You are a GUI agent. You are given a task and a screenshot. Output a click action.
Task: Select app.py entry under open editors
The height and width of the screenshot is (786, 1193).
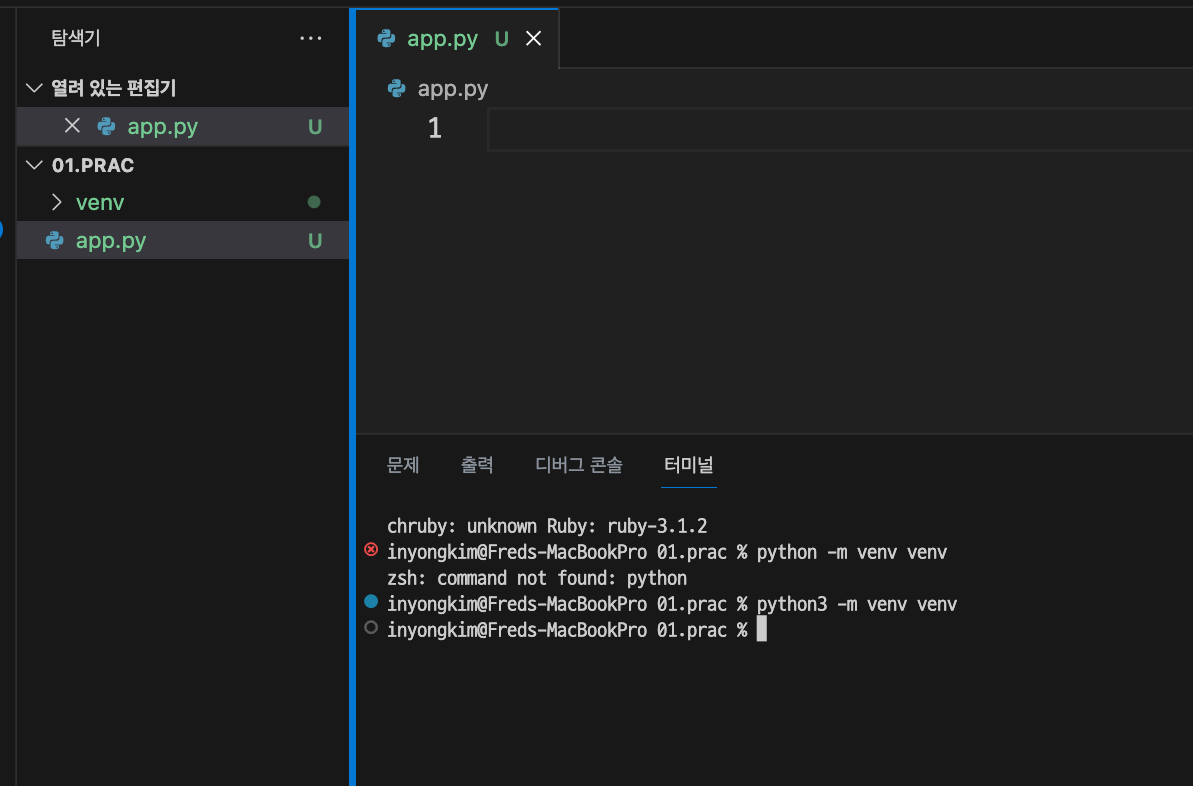click(x=183, y=126)
